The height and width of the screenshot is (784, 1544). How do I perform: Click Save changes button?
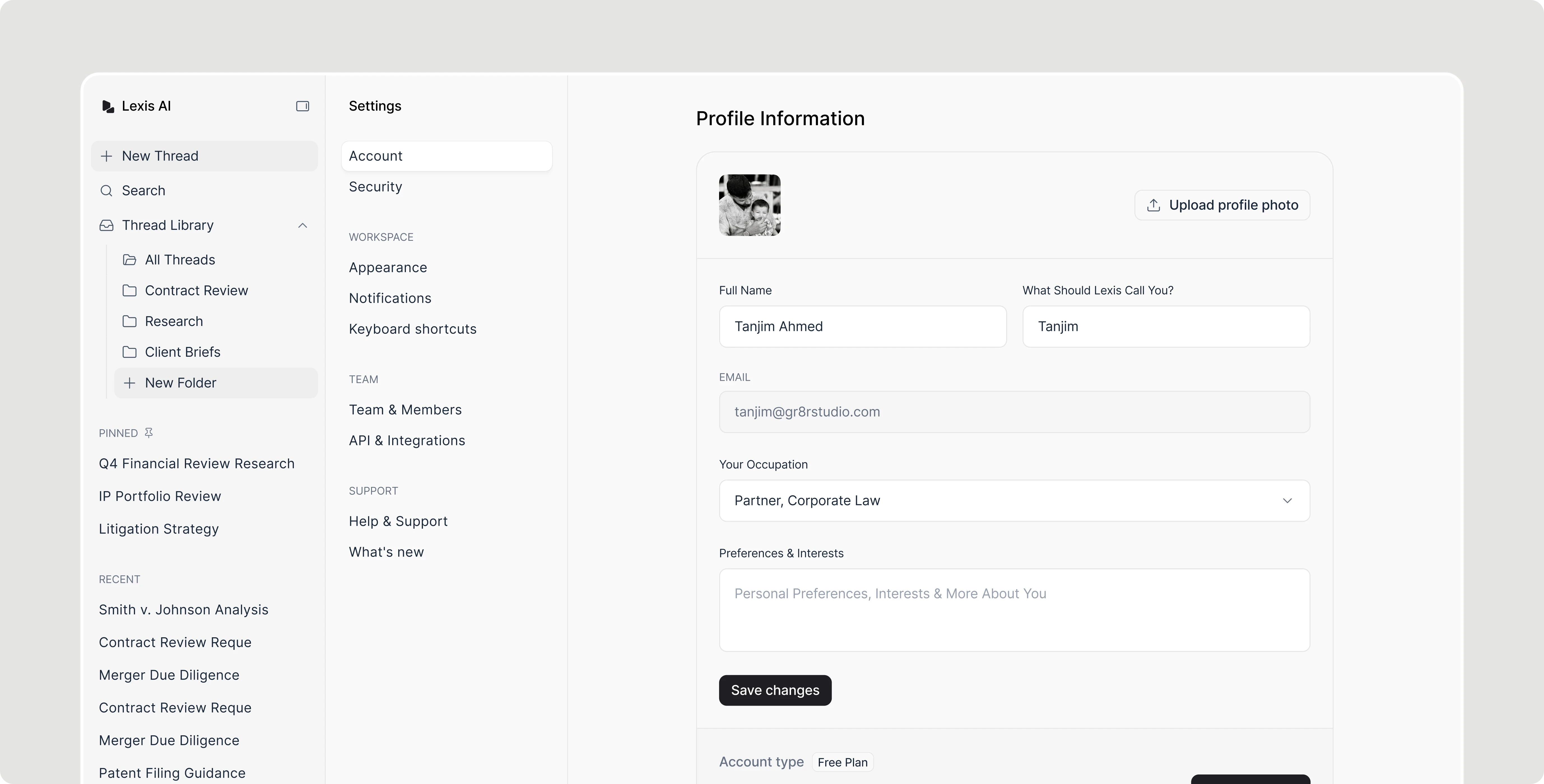(x=775, y=690)
